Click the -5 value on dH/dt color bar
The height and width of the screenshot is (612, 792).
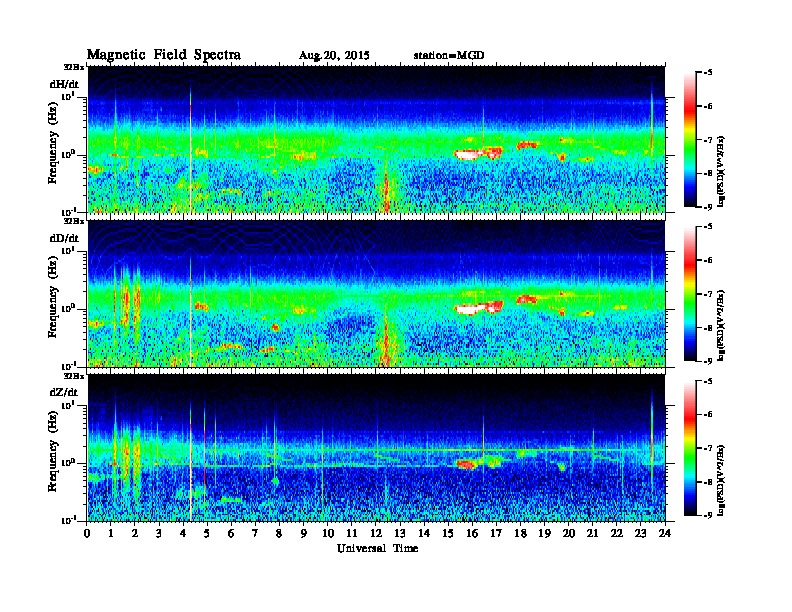pos(708,73)
